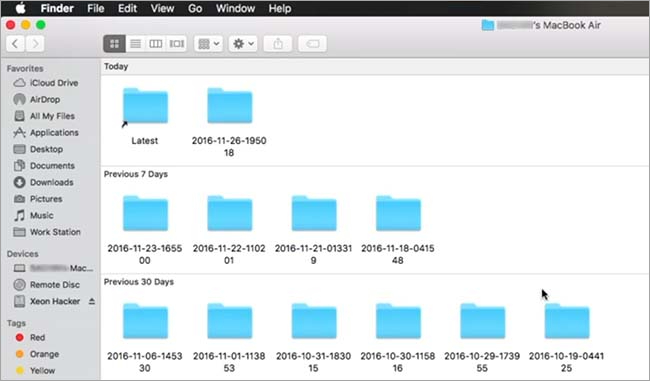Select folder 2016-11-26-195018
The image size is (650, 381).
point(229,106)
